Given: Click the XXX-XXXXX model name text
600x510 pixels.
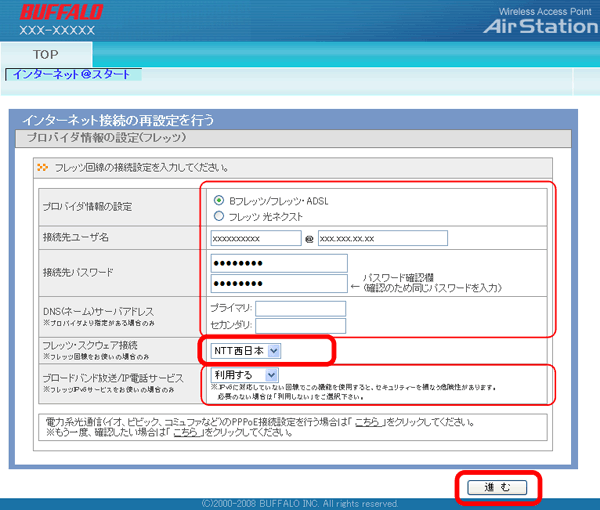Looking at the screenshot, I should point(57,30).
